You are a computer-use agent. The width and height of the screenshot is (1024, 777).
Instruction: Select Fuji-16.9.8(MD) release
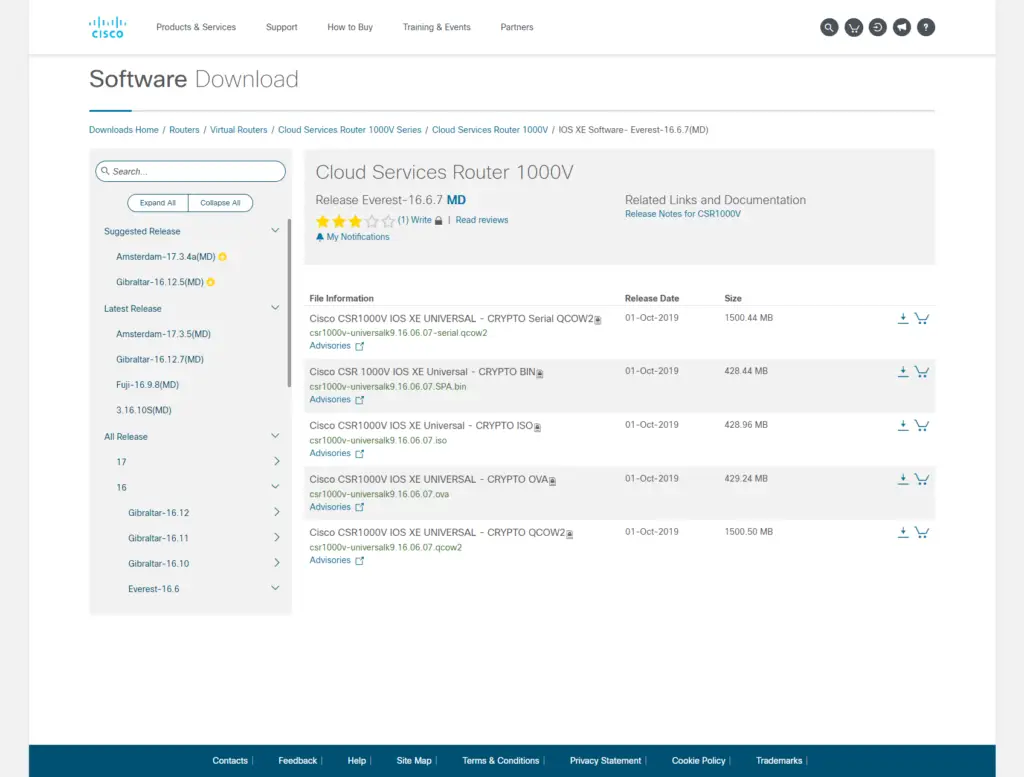click(x=147, y=385)
